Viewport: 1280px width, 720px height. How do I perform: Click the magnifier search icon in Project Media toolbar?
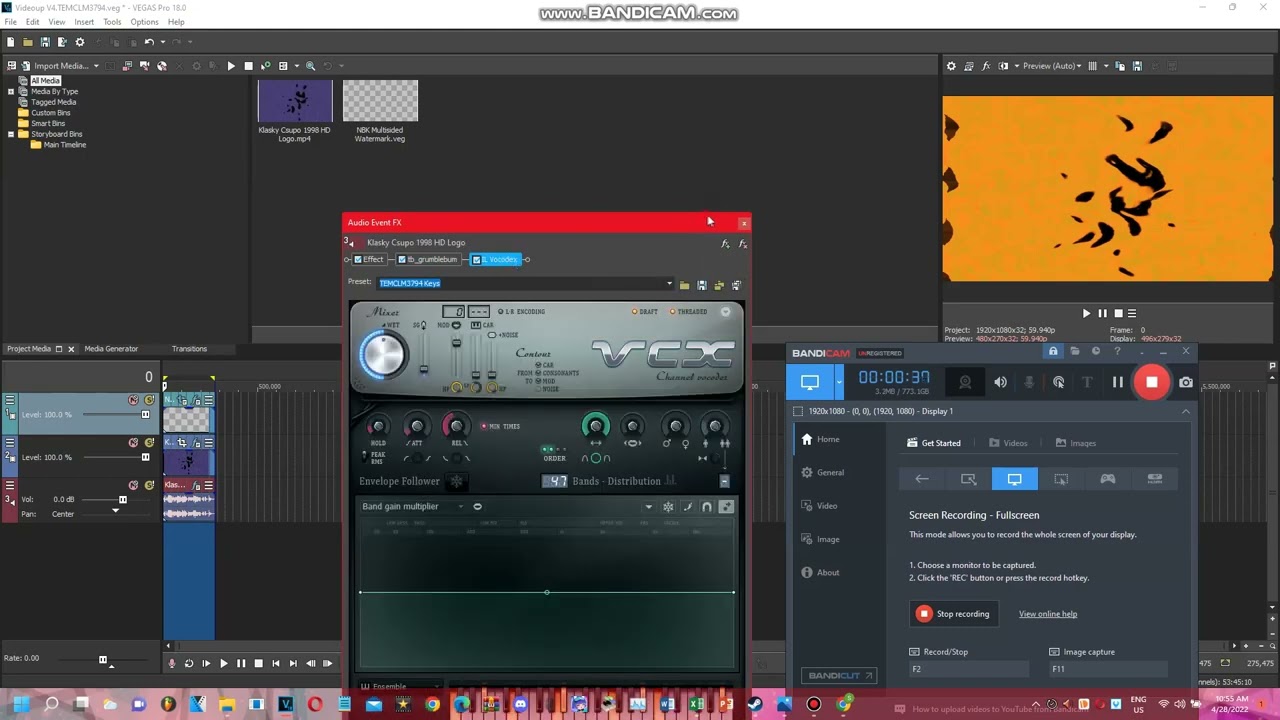(x=310, y=66)
